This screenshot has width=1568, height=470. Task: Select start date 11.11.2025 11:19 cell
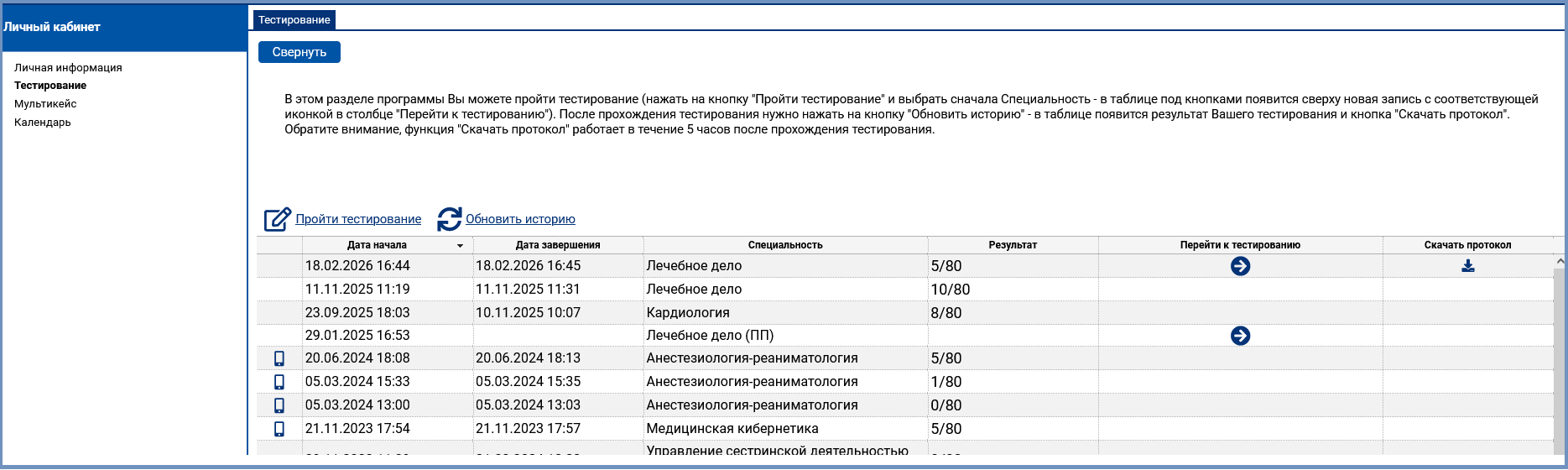[388, 290]
